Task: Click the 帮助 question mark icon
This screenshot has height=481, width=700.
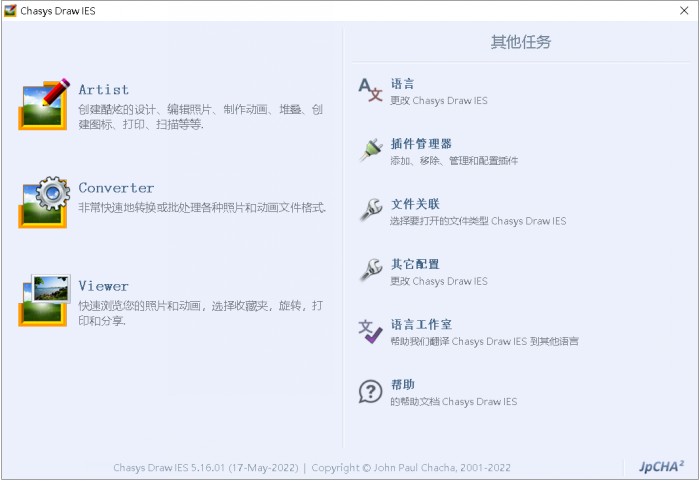Action: [371, 391]
